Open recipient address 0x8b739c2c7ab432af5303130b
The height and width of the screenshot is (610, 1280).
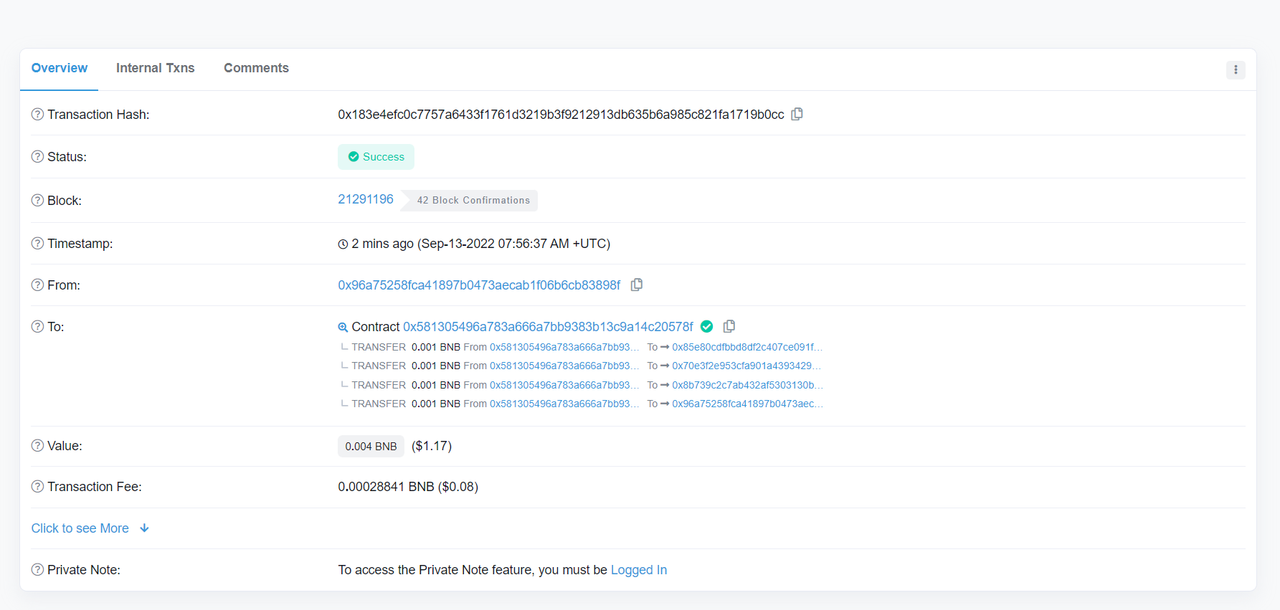click(748, 385)
